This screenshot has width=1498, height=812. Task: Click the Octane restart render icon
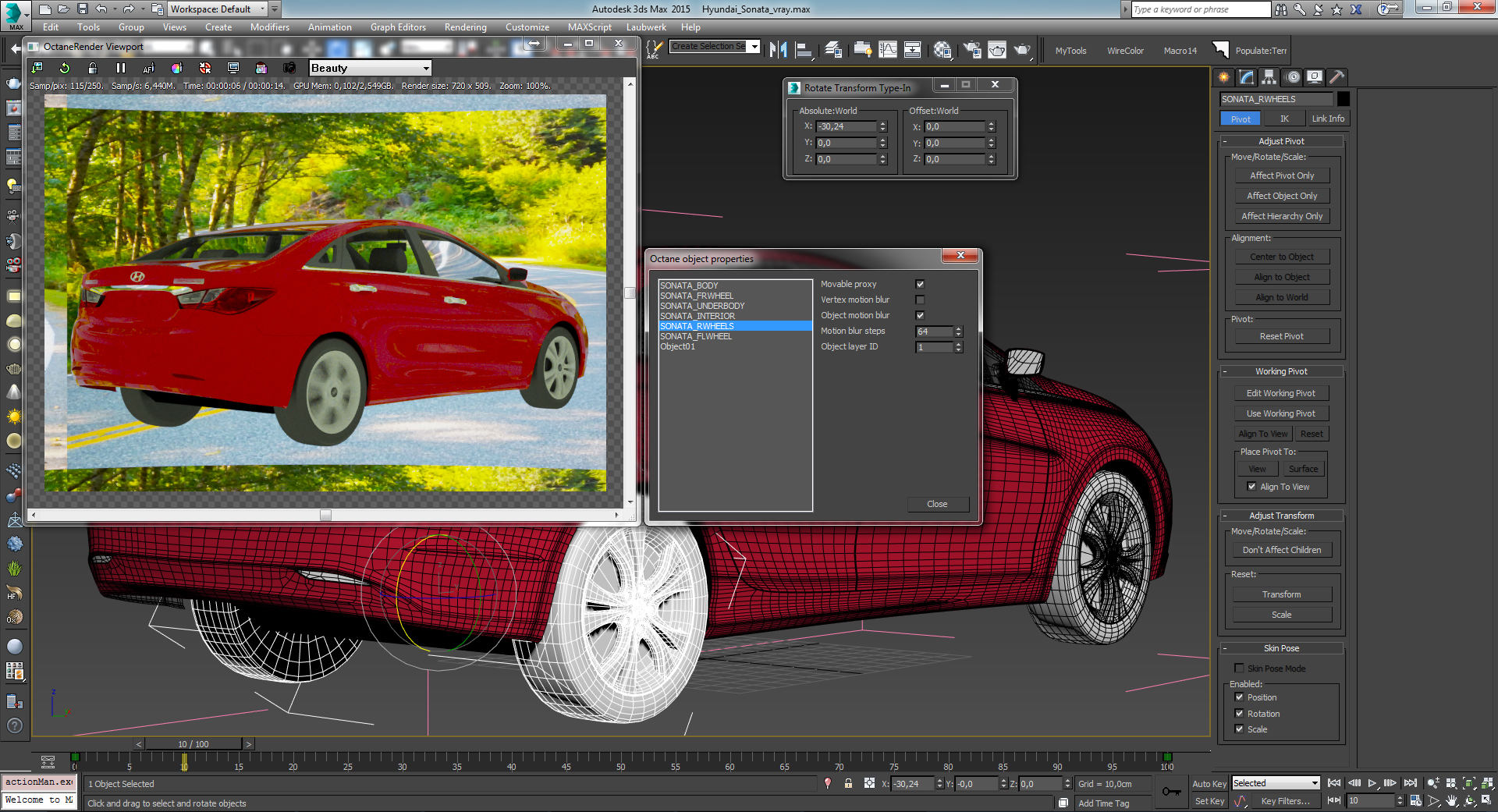[65, 68]
